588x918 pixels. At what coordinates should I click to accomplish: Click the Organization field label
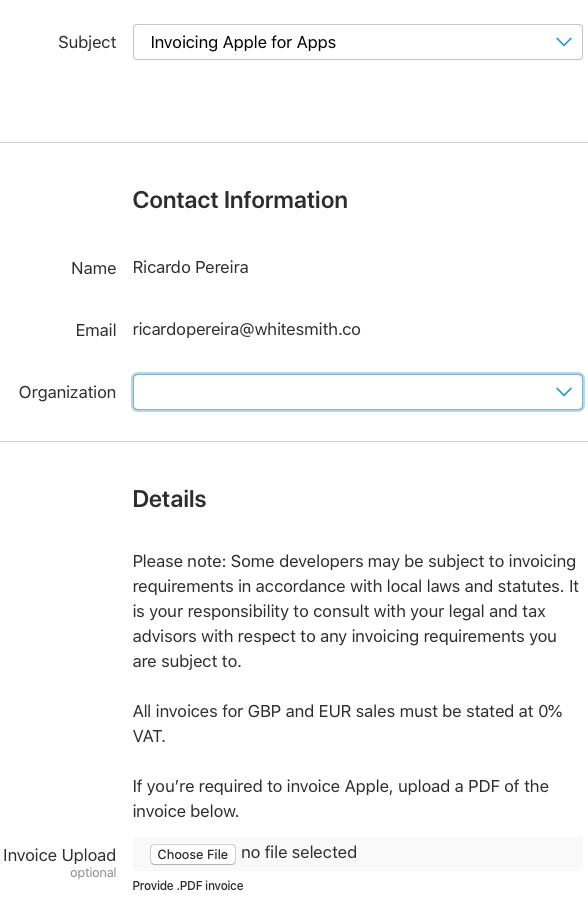point(67,392)
